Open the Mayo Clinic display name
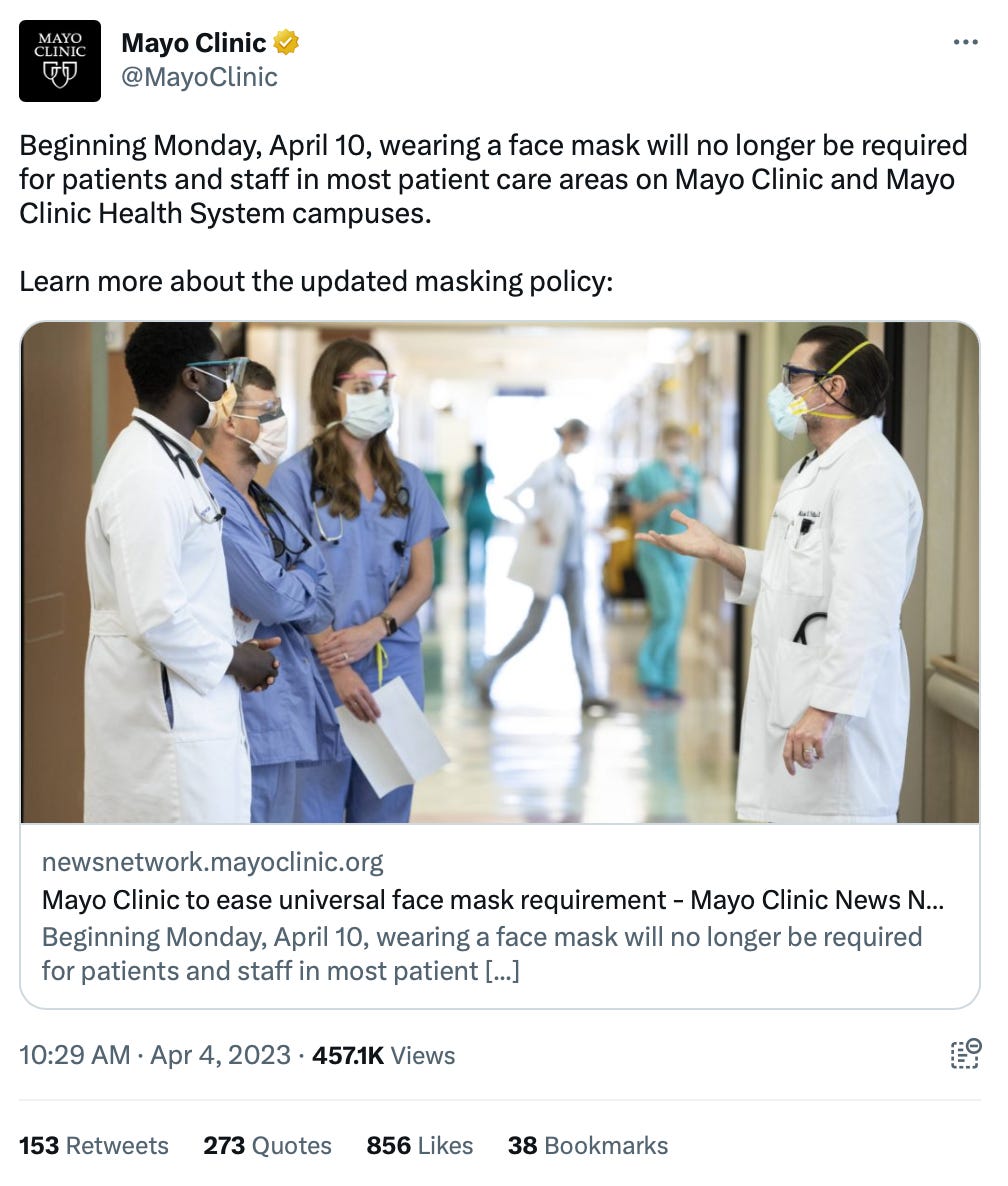1008x1186 pixels. coord(194,43)
